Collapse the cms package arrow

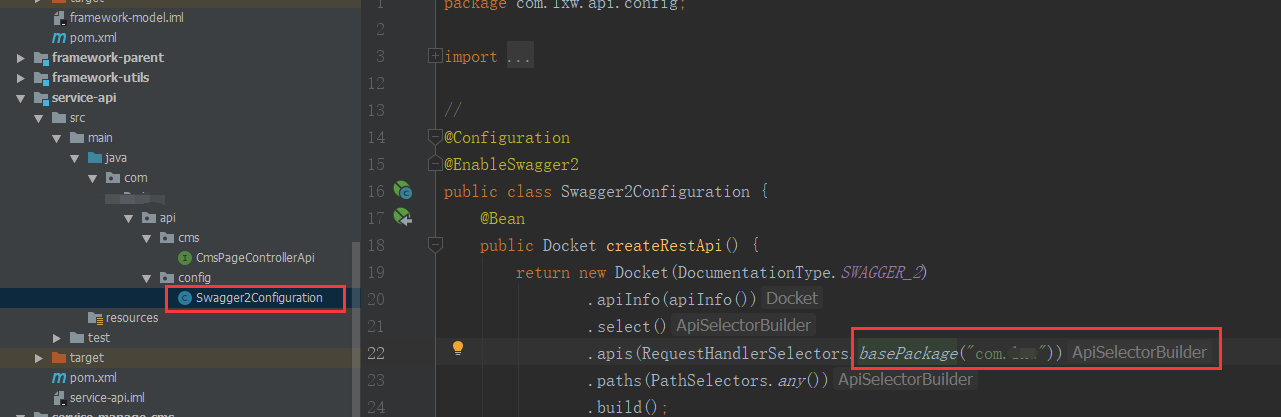pyautogui.click(x=147, y=237)
